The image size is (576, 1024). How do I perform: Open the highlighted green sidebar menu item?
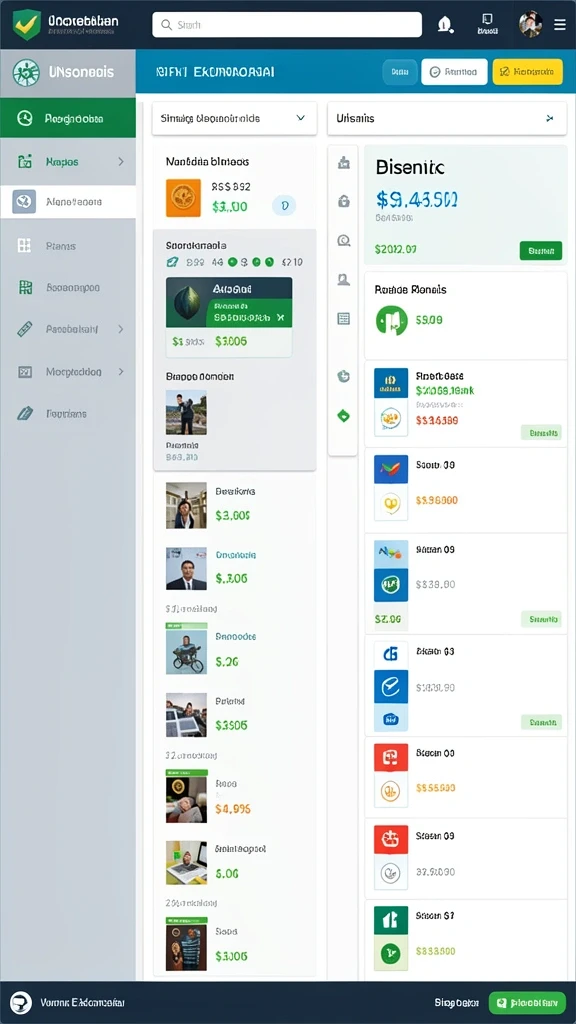[x=68, y=119]
